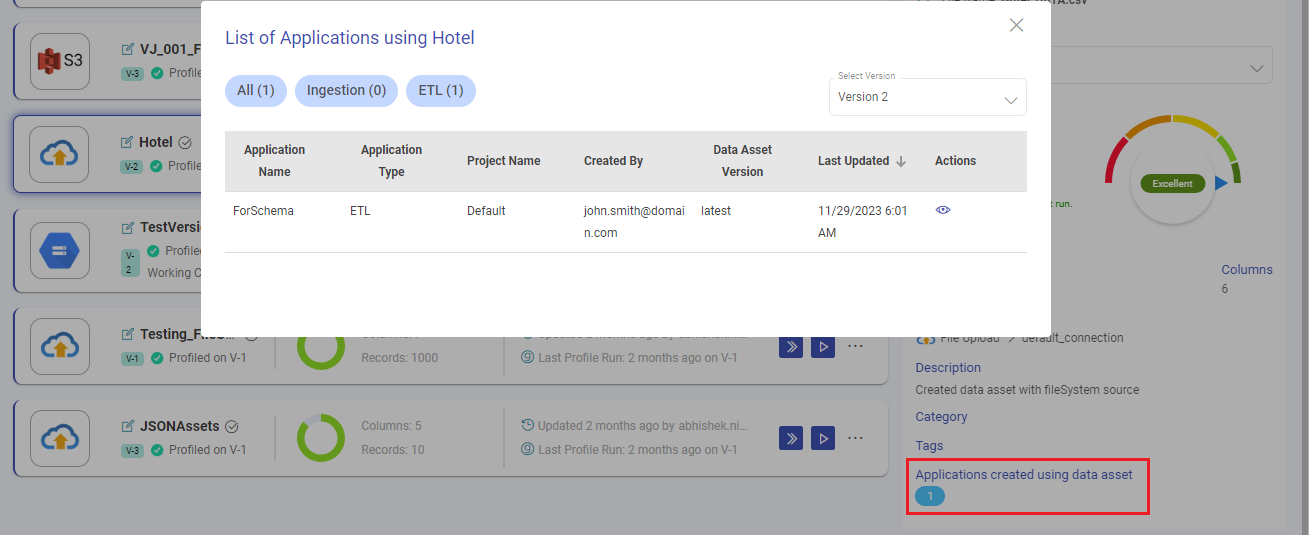
Task: Click the Hotel cloud upload icon
Action: click(x=60, y=154)
